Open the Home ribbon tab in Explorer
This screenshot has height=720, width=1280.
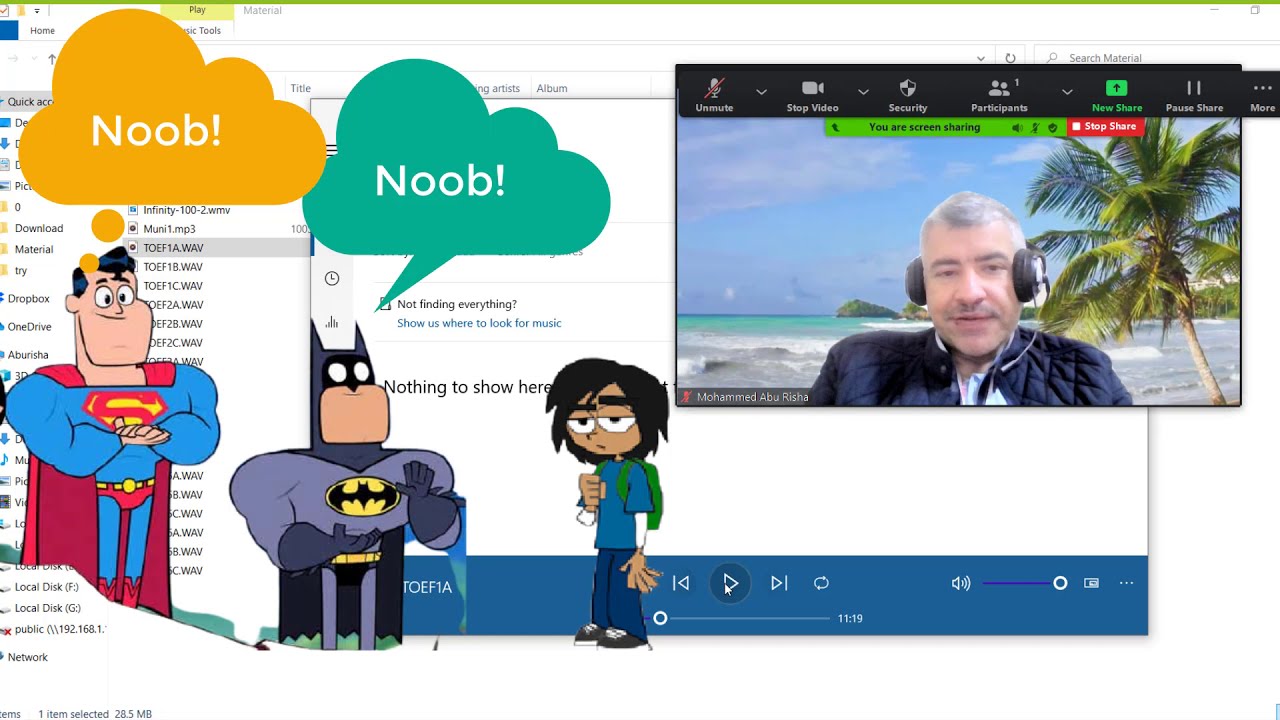click(x=42, y=31)
